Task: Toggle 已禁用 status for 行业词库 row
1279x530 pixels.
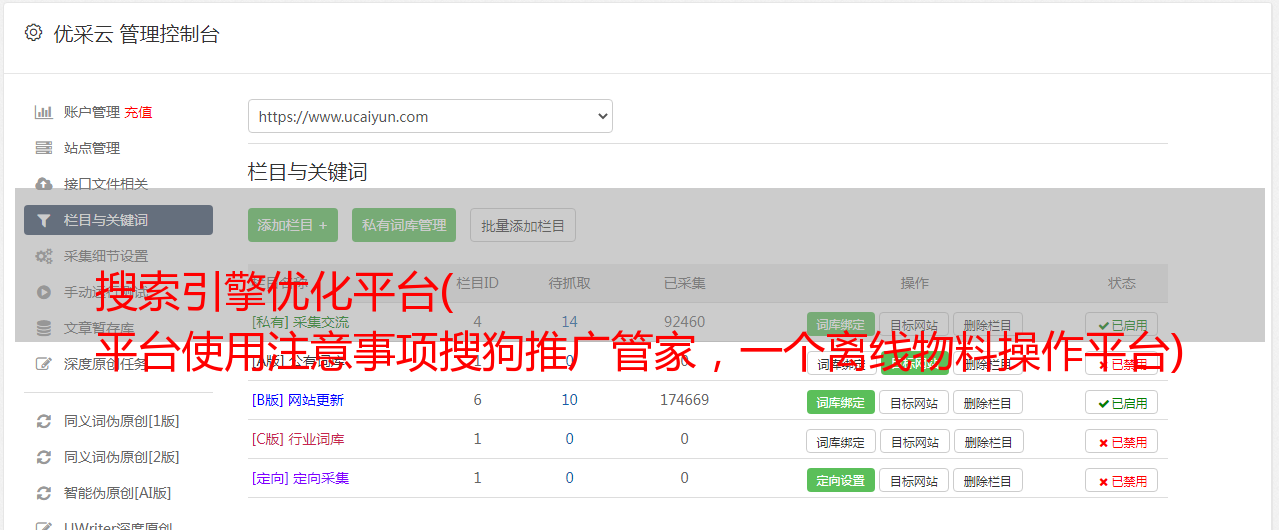Action: 1121,442
